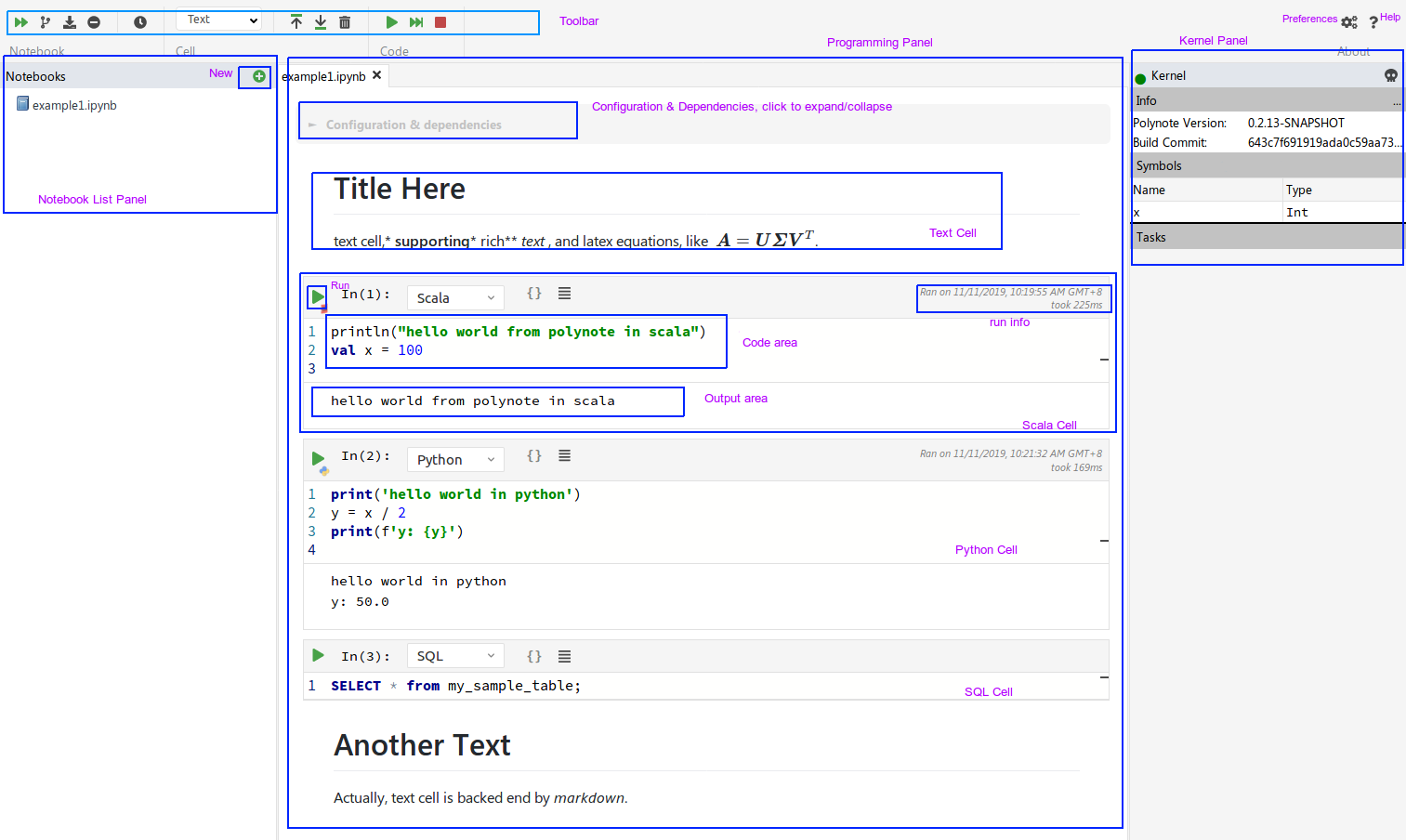
Task: Click the 'Actually, text cell is backed' paragraph
Action: [480, 797]
